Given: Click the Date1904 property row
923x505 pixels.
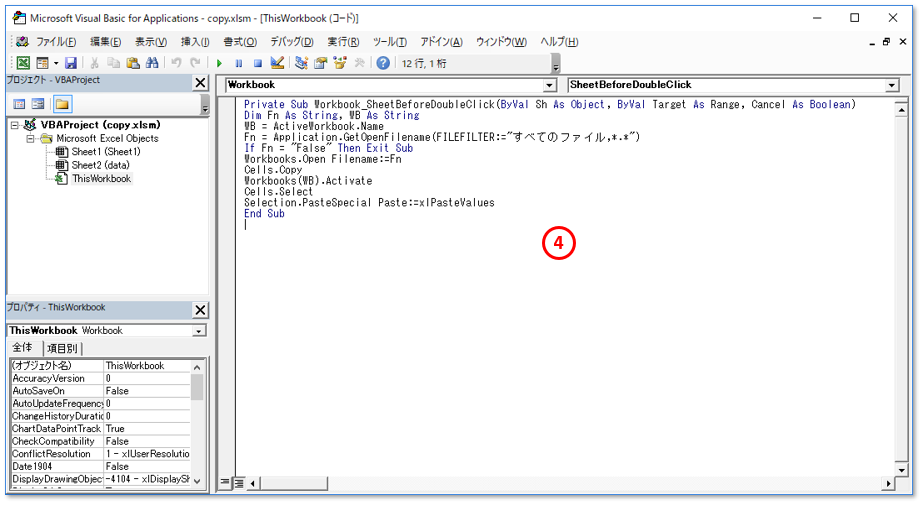Looking at the screenshot, I should click(101, 466).
